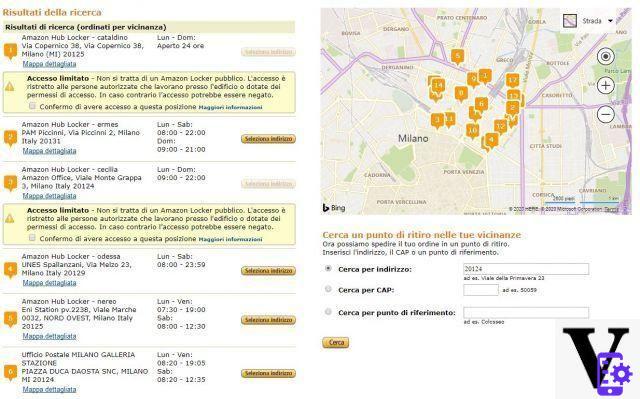Select map marker 11 on the map
The height and width of the screenshot is (399, 640).
(450, 120)
